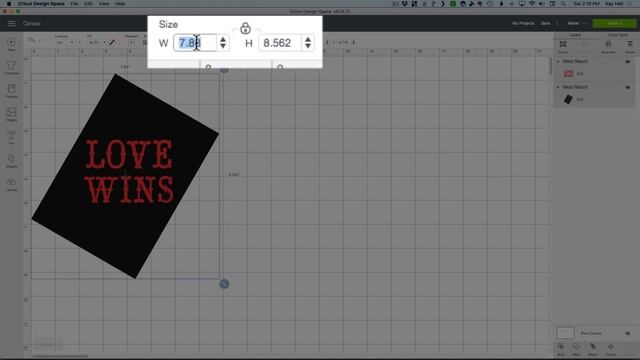Collapse the second Weld Result layer group

[x=558, y=87]
